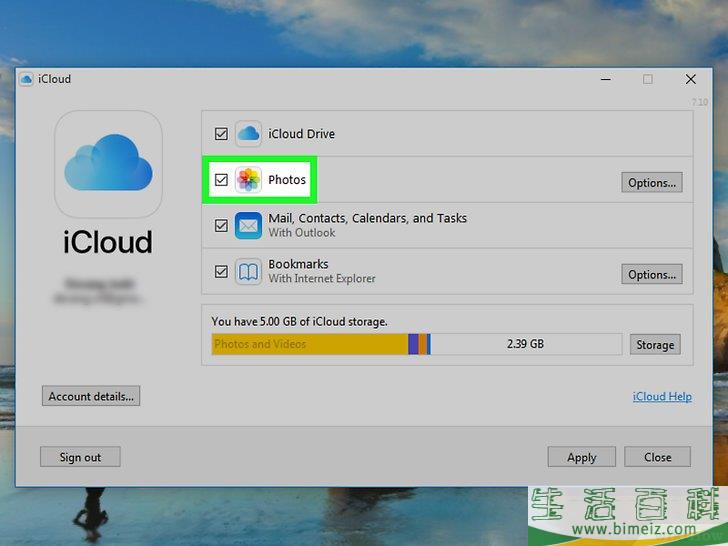Click the Apply button

click(x=582, y=457)
